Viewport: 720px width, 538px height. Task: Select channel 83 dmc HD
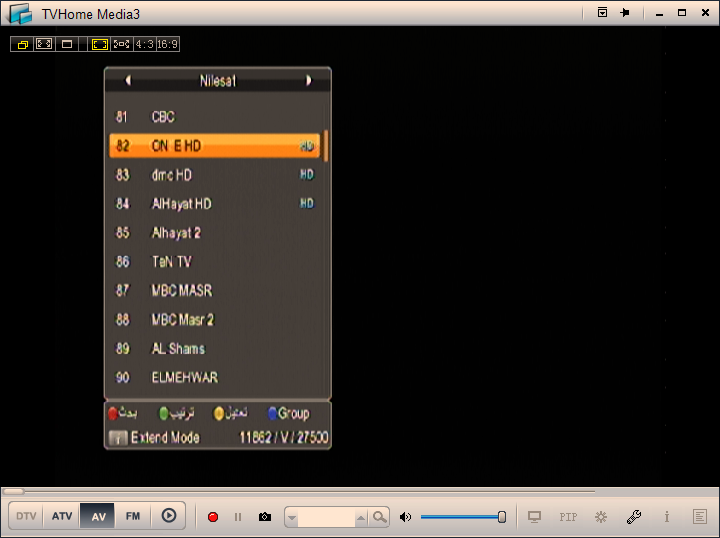[x=214, y=174]
